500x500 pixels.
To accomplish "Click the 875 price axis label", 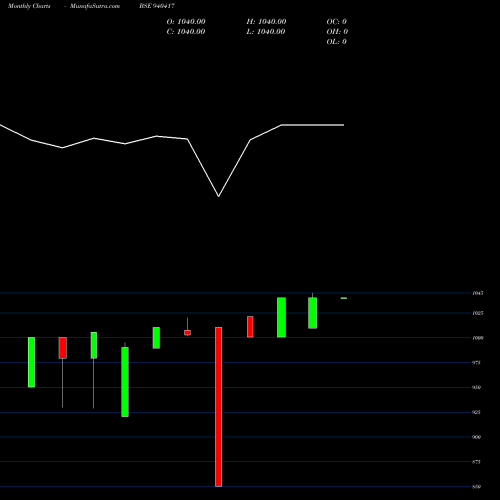I will pos(477,462).
